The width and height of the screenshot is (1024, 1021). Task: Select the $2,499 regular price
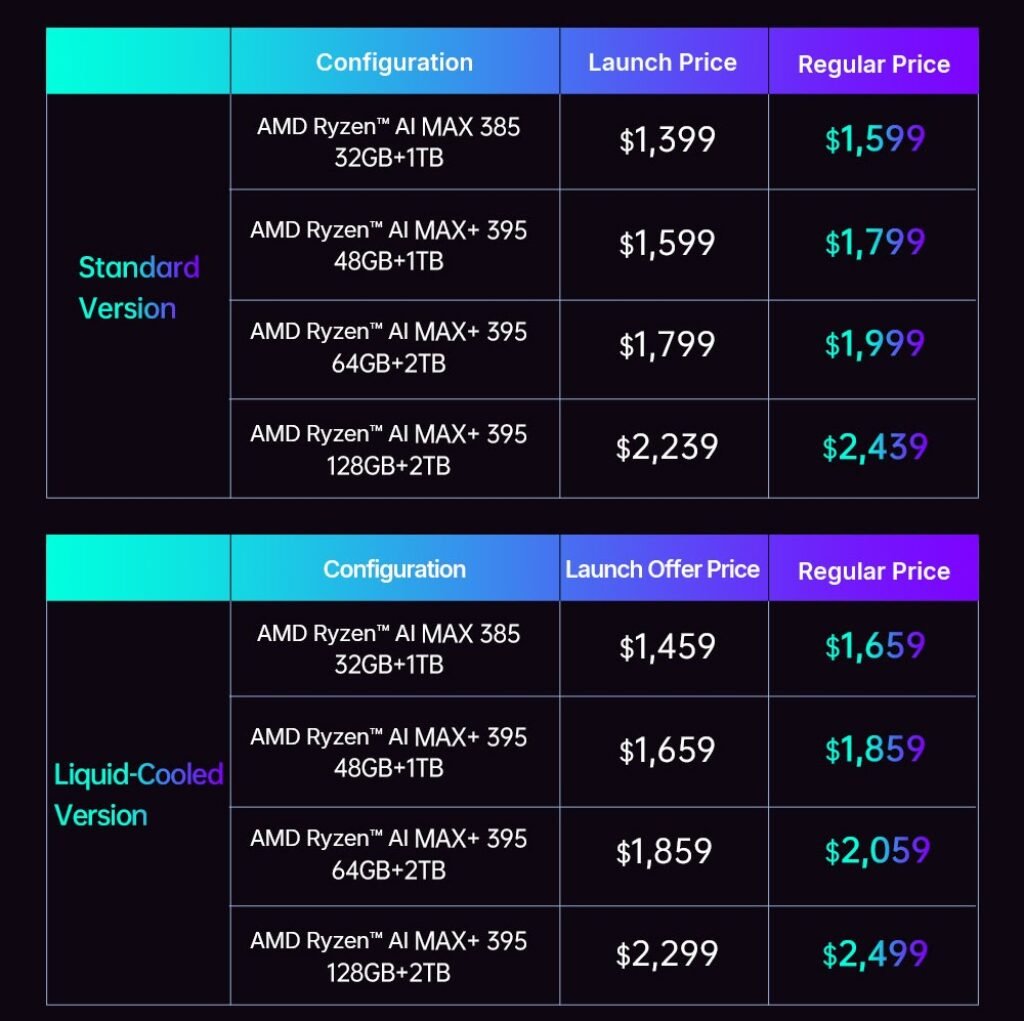pyautogui.click(x=875, y=954)
